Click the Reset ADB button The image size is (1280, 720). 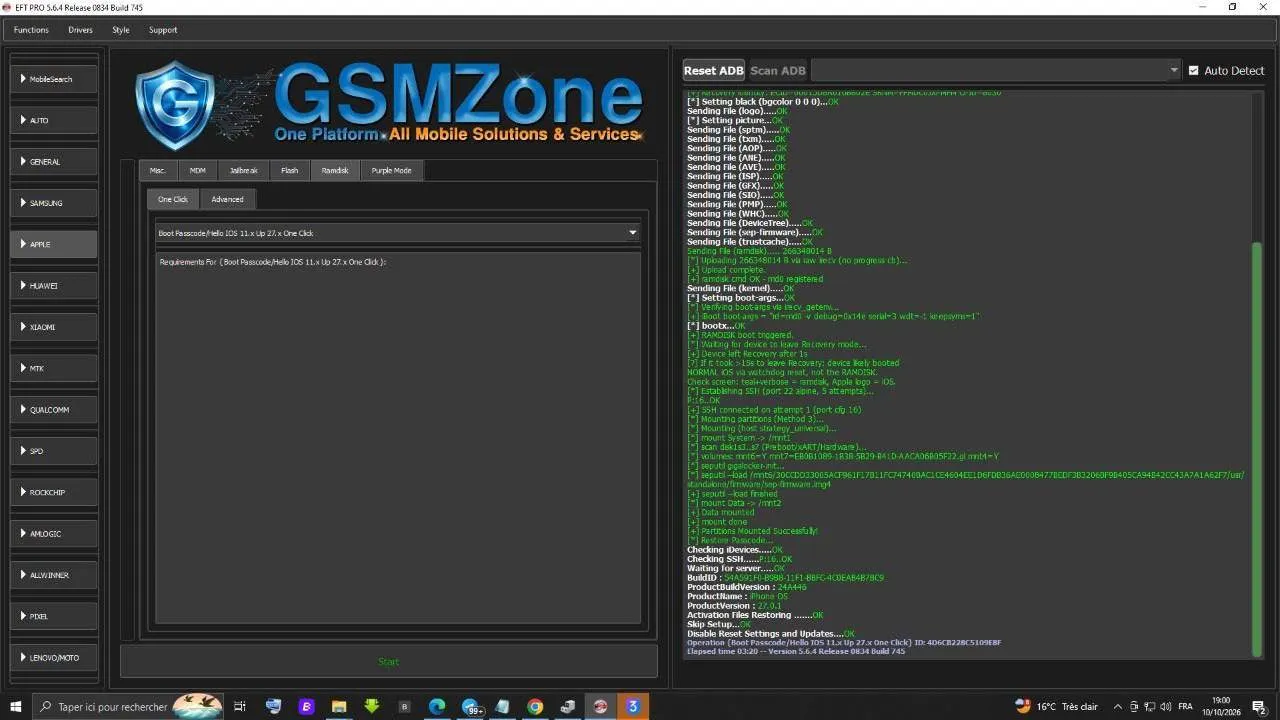pos(713,70)
